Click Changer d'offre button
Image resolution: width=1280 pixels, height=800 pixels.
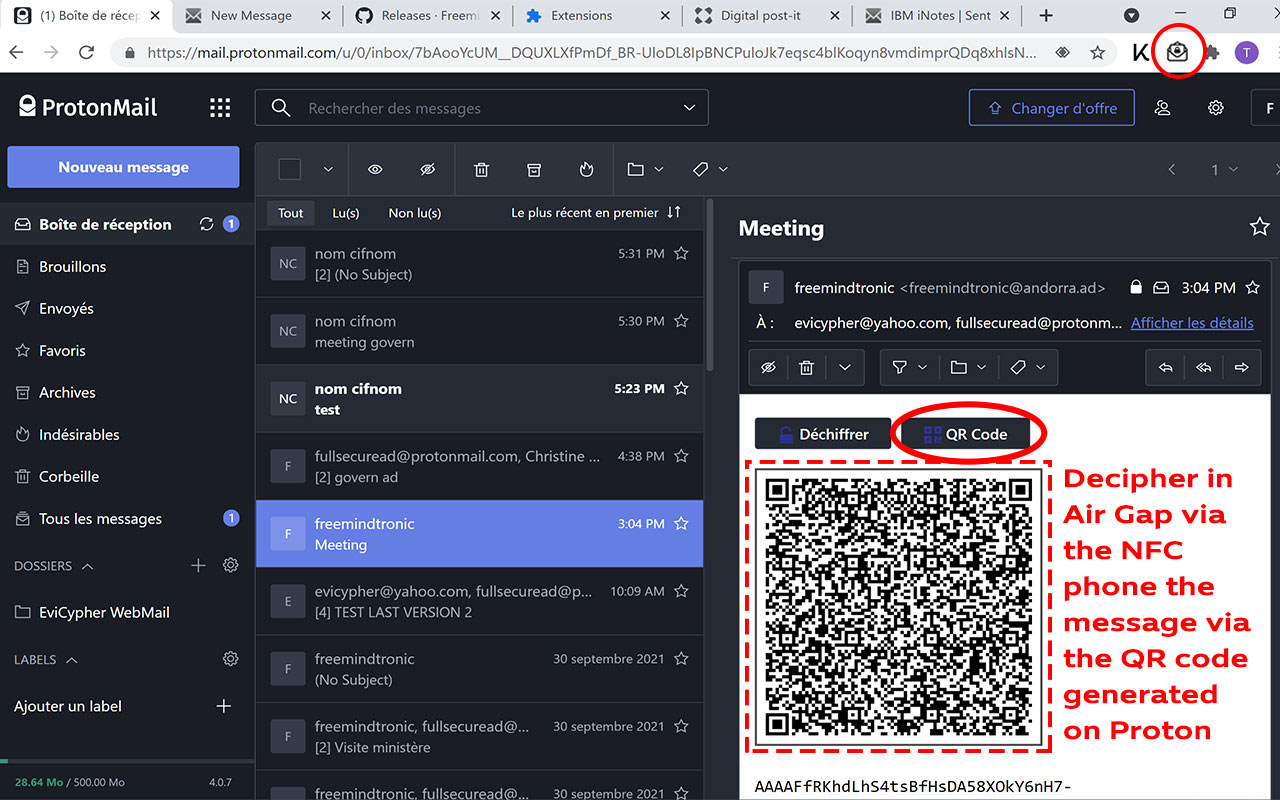coord(1052,108)
